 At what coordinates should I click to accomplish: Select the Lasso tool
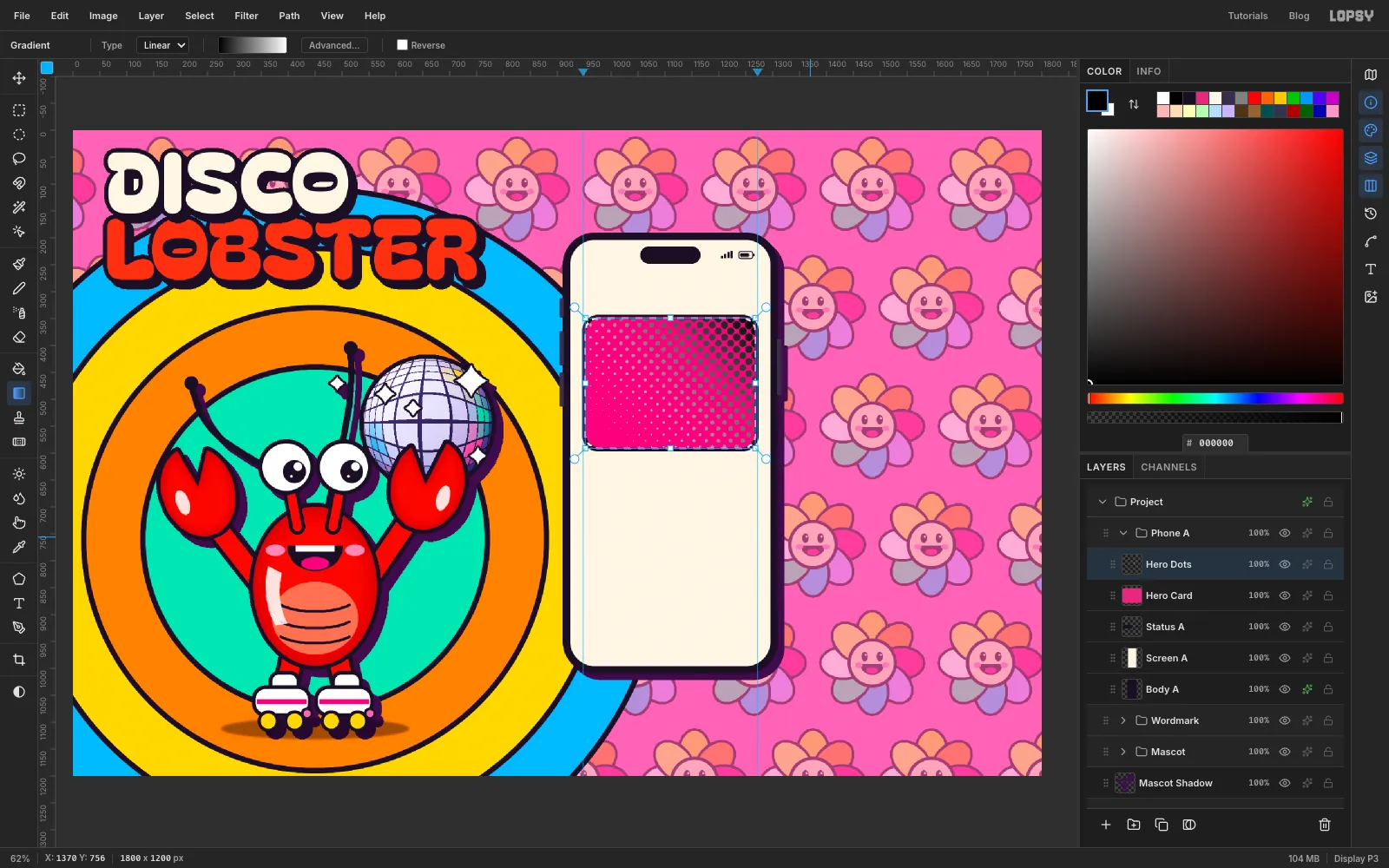(19, 159)
